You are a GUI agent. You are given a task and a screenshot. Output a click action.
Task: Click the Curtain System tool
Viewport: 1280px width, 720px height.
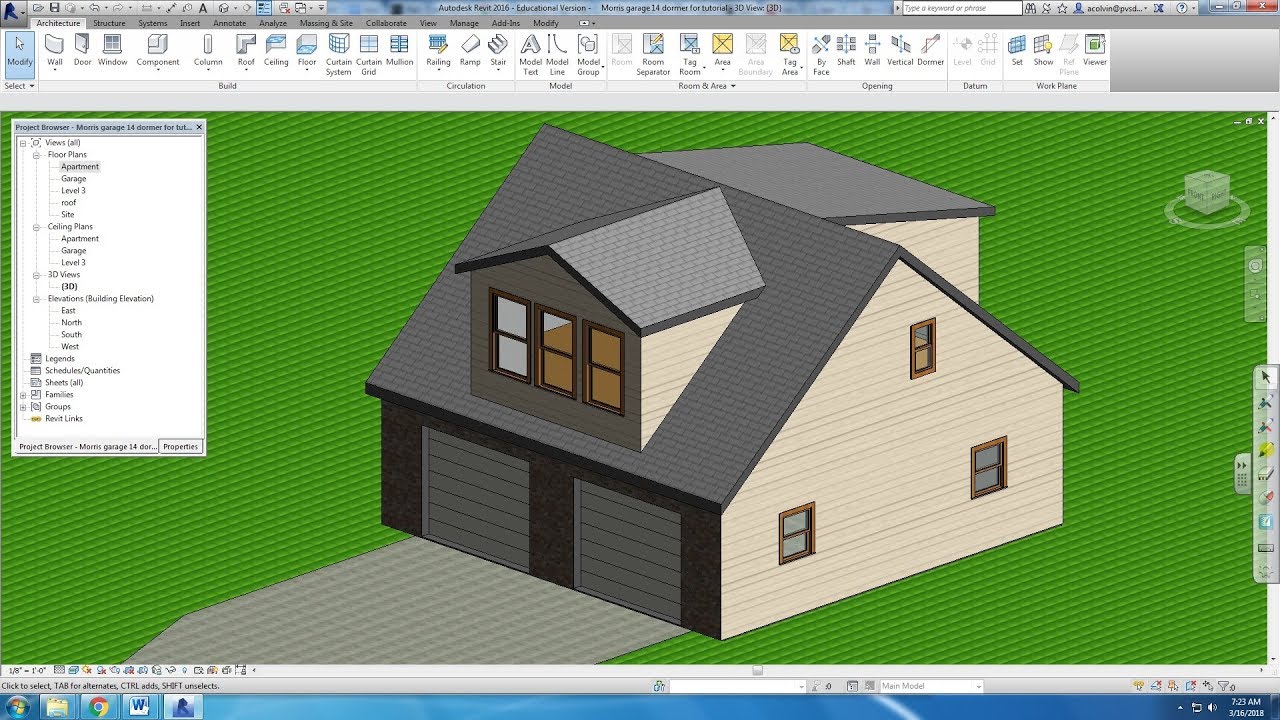pos(339,55)
